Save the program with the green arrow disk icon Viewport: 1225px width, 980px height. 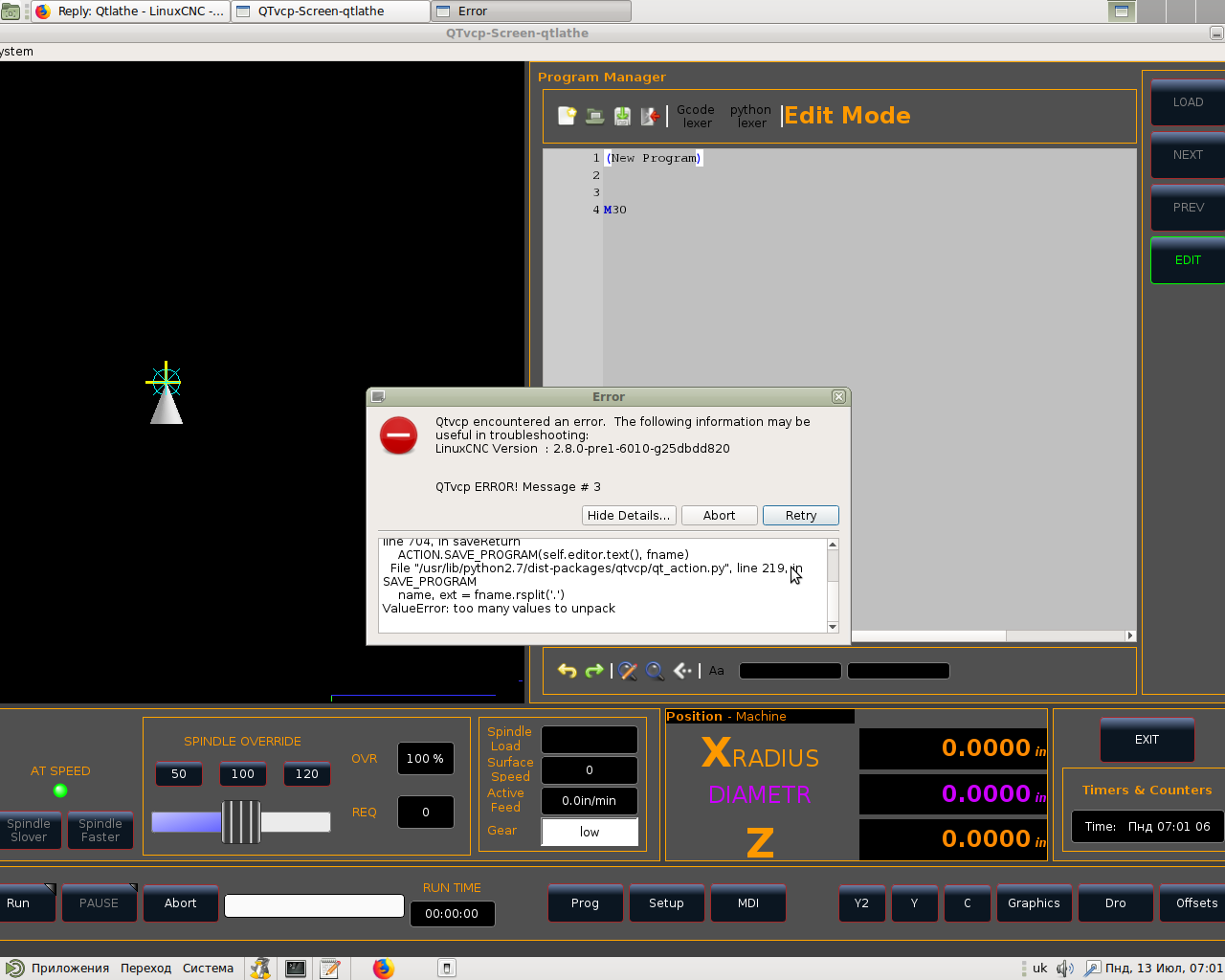(622, 116)
